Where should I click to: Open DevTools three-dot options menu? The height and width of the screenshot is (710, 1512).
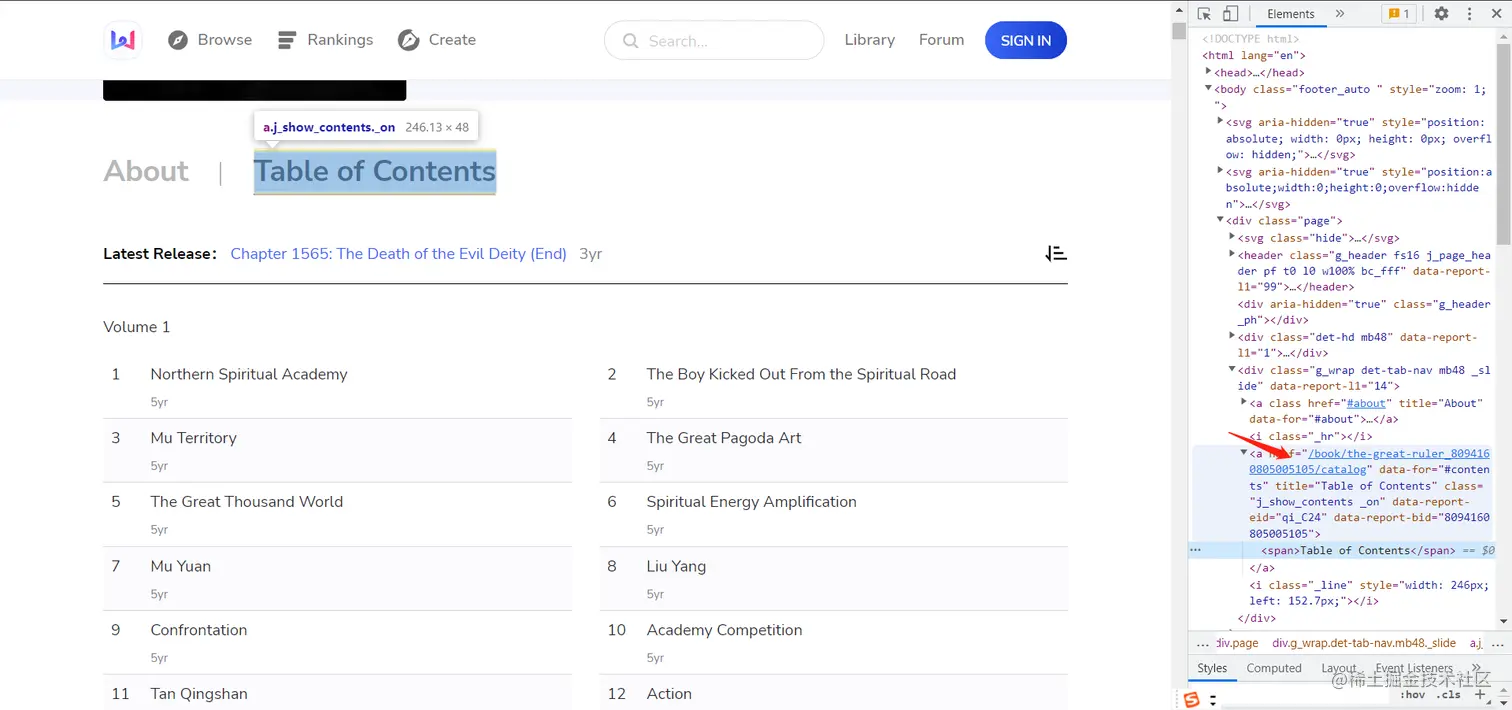click(1470, 14)
